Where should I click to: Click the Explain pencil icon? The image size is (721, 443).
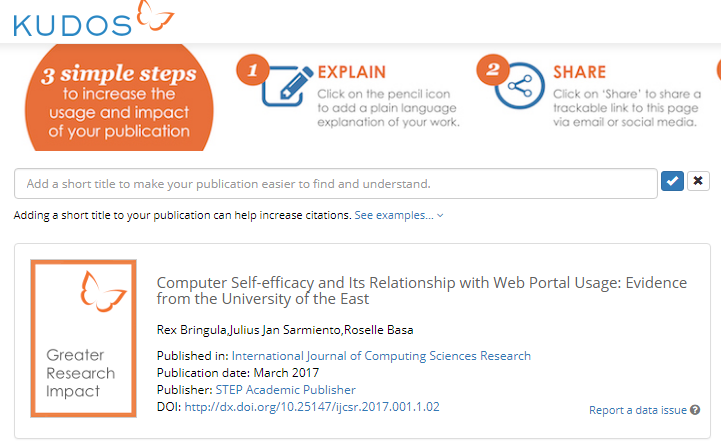coord(287,86)
